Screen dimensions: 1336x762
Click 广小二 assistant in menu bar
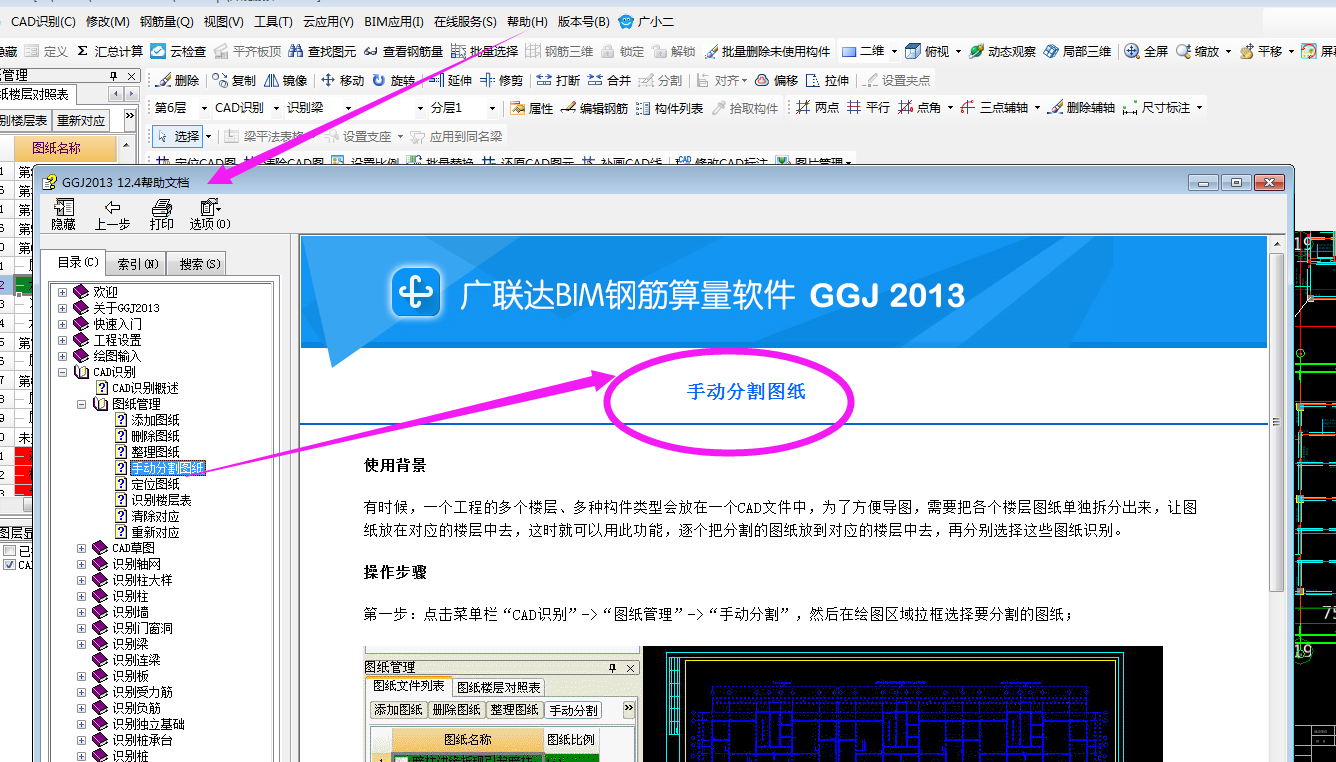648,21
